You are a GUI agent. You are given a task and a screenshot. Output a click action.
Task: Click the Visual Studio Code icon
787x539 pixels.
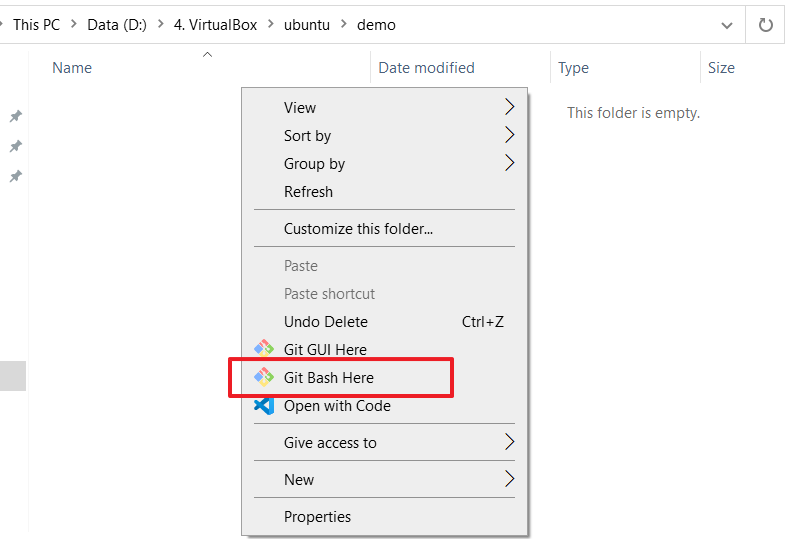pyautogui.click(x=264, y=406)
